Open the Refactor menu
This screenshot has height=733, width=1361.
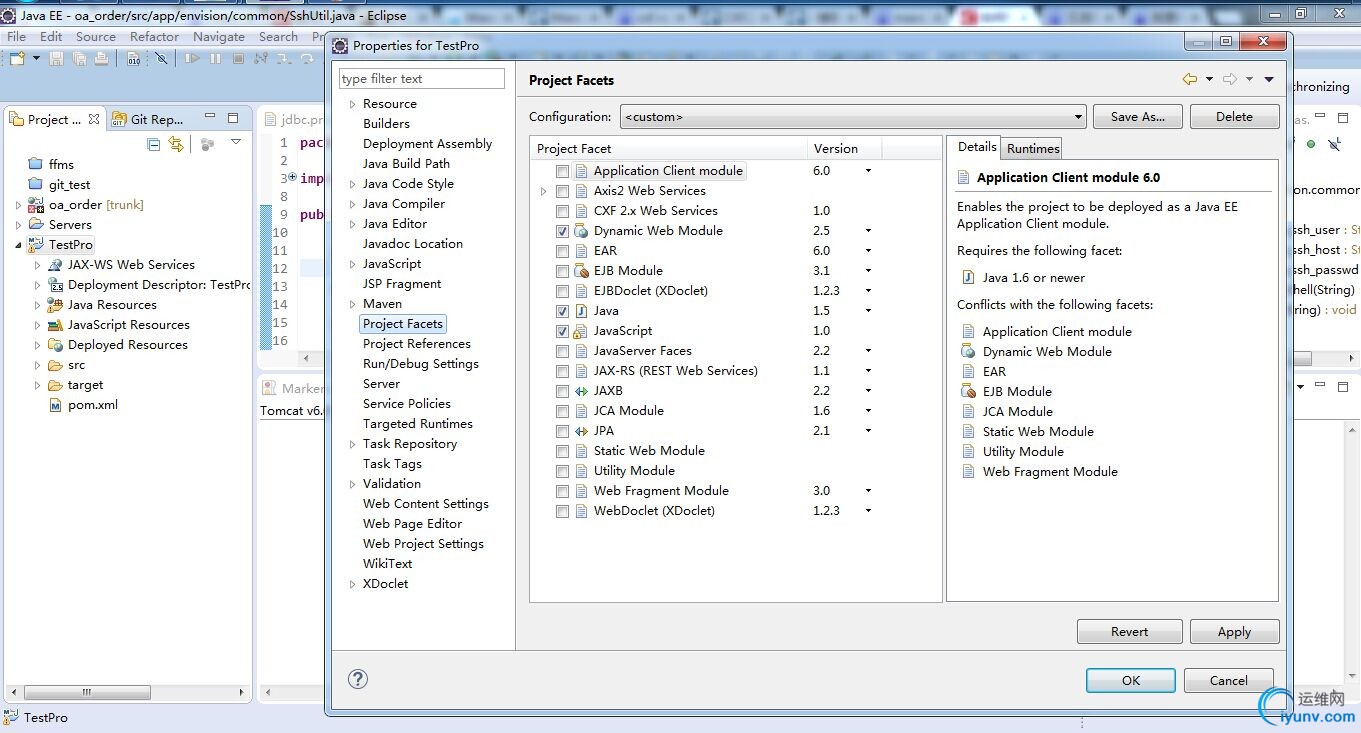click(154, 36)
